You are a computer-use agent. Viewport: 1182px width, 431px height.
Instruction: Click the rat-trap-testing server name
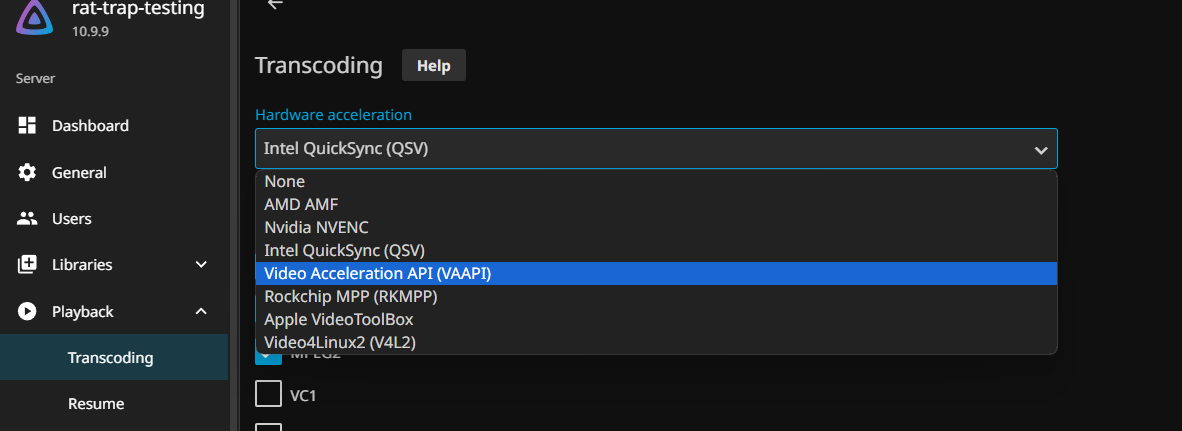(138, 10)
